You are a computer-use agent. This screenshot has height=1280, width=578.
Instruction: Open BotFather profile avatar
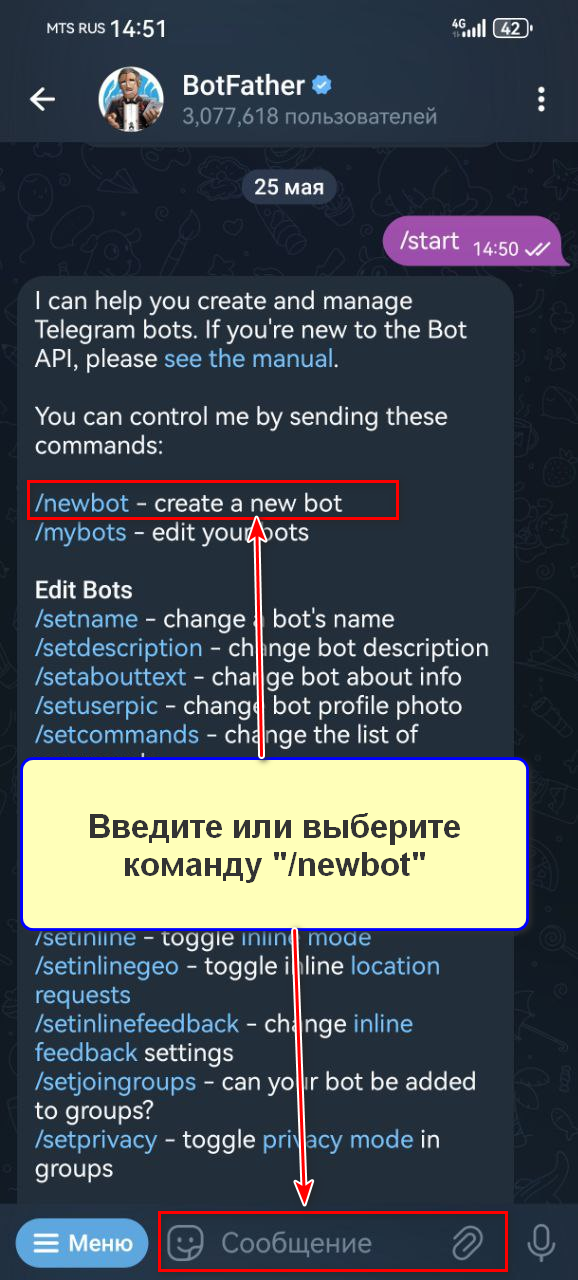tap(131, 100)
